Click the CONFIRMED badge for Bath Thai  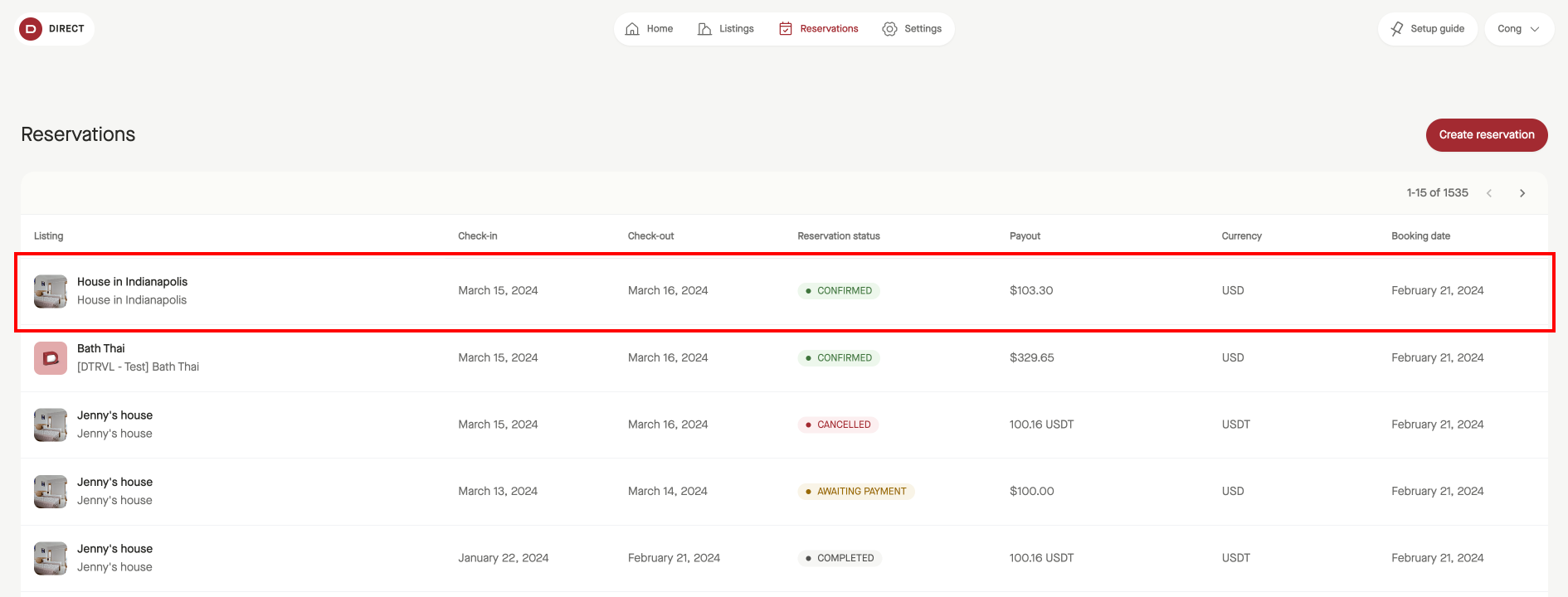pyautogui.click(x=839, y=358)
